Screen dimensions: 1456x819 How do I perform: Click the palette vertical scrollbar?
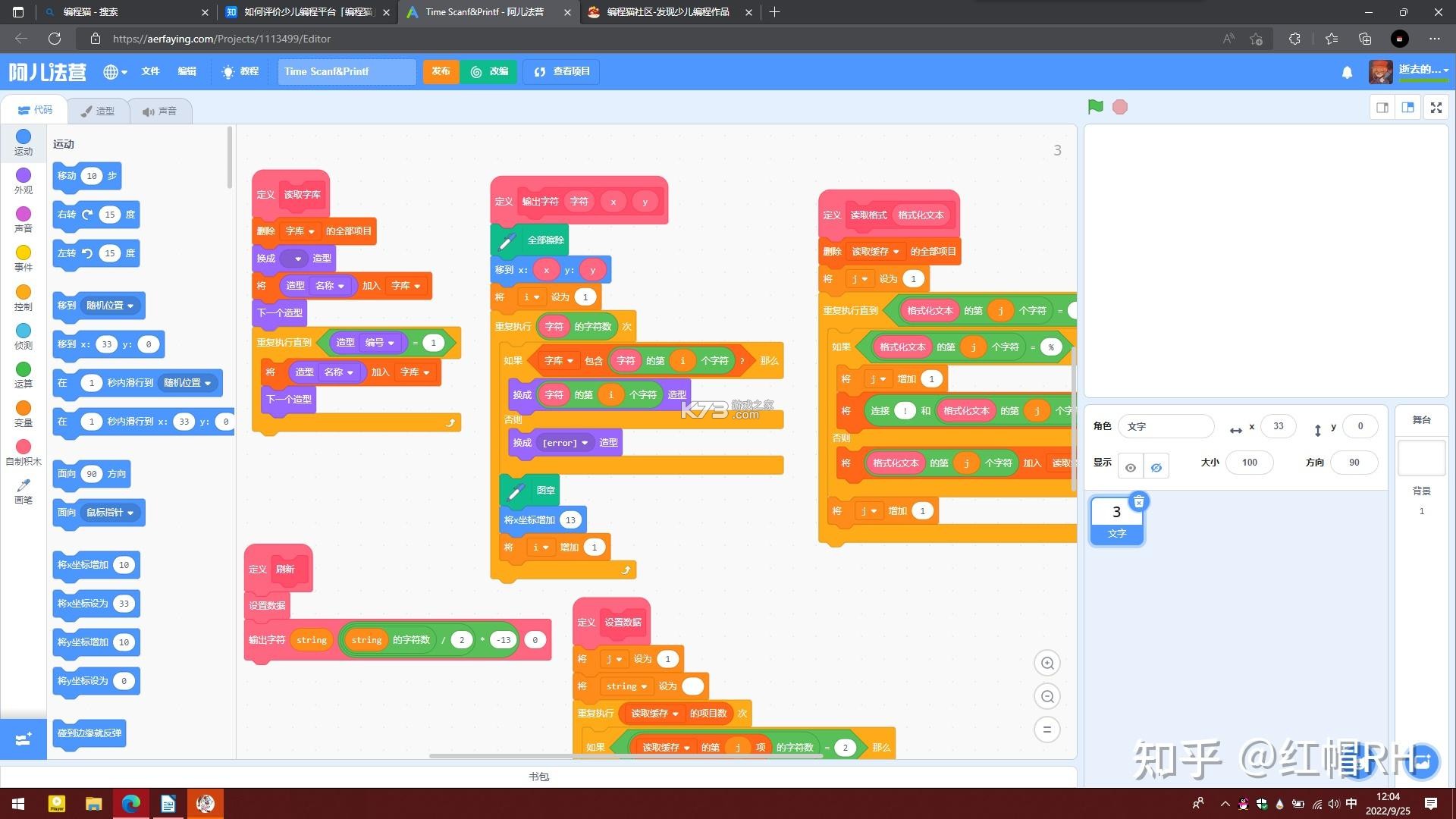pos(230,158)
